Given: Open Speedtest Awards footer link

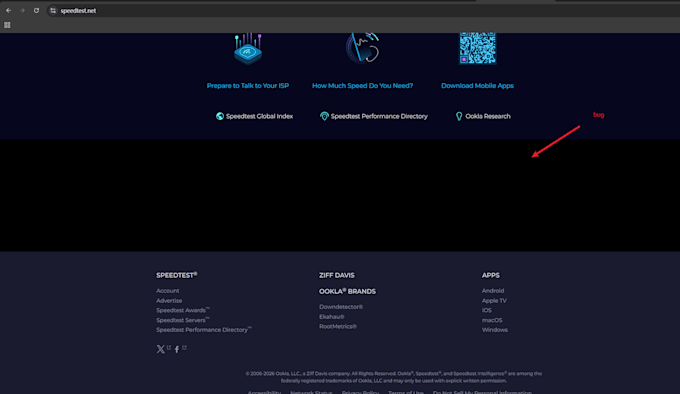Looking at the screenshot, I should tap(183, 310).
